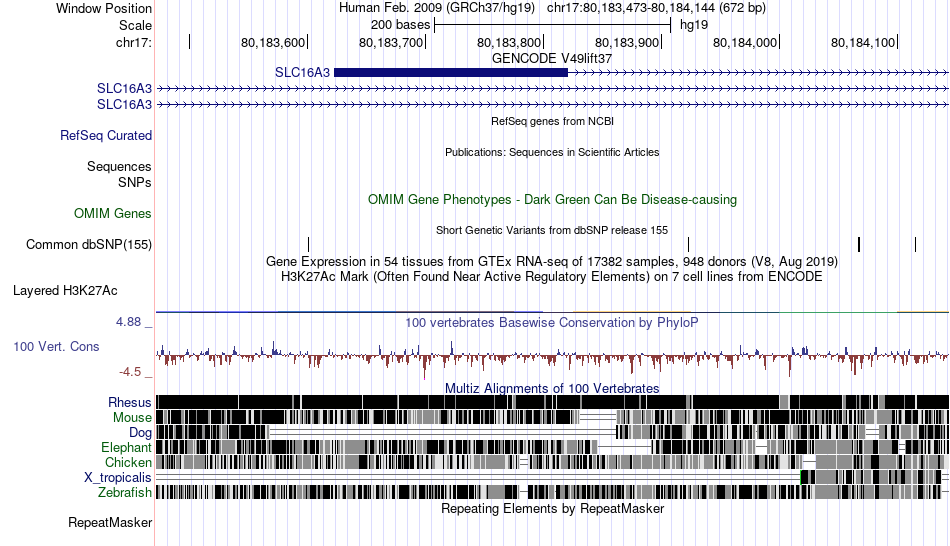Click the GTEx Gene Expression track title

coord(552,261)
